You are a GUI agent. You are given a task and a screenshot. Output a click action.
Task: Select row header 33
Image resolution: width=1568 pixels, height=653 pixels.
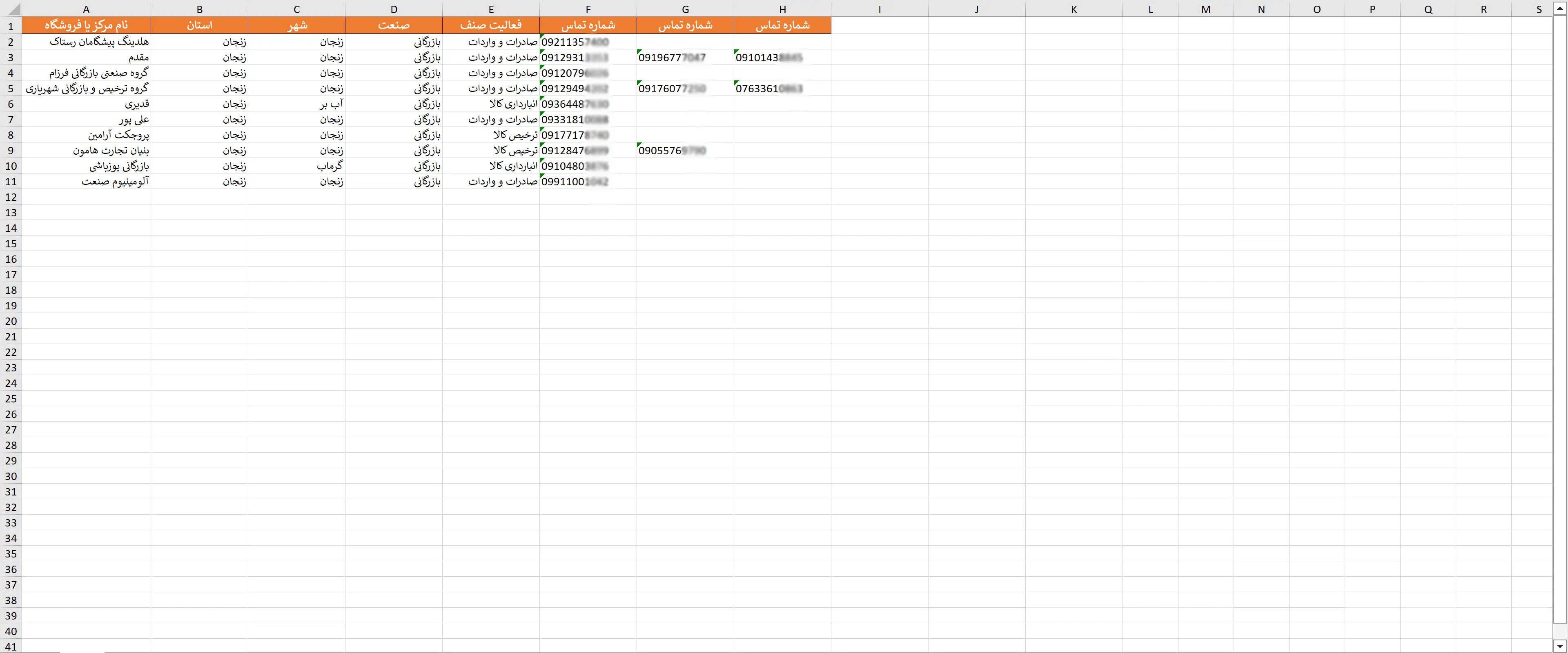[x=10, y=522]
